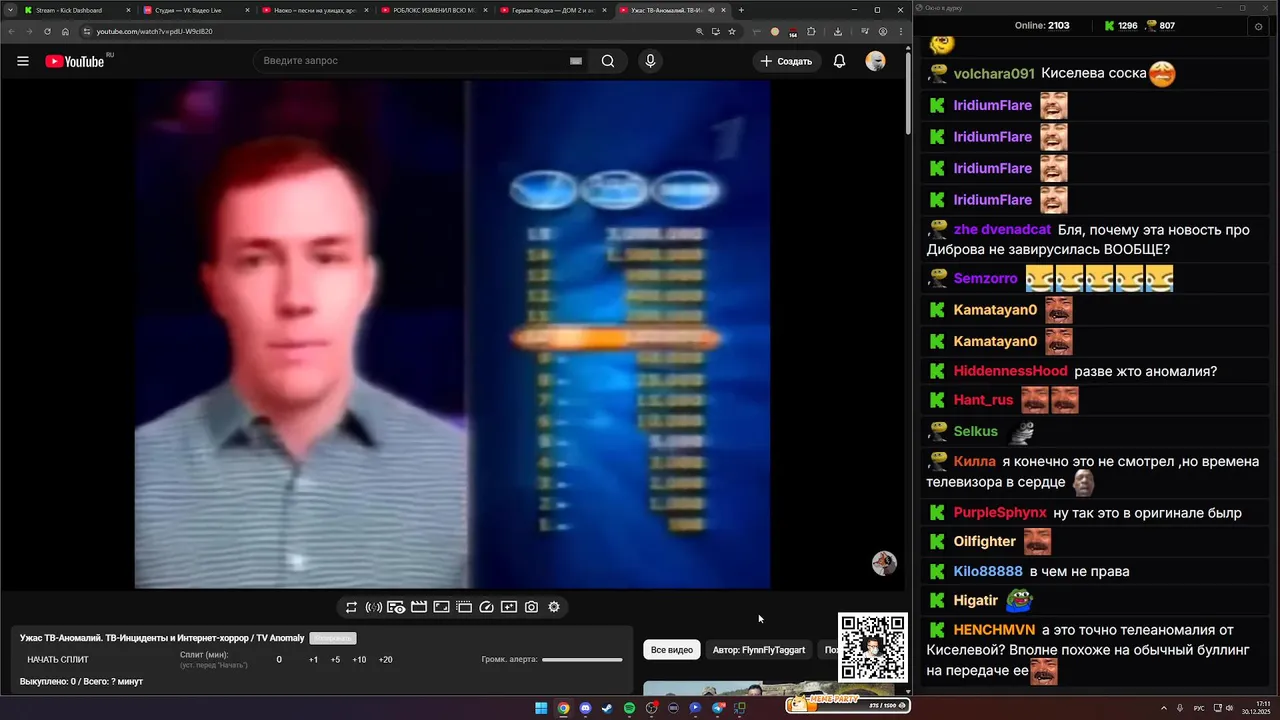Click the video player area
Image resolution: width=1280 pixels, height=720 pixels.
tap(453, 335)
